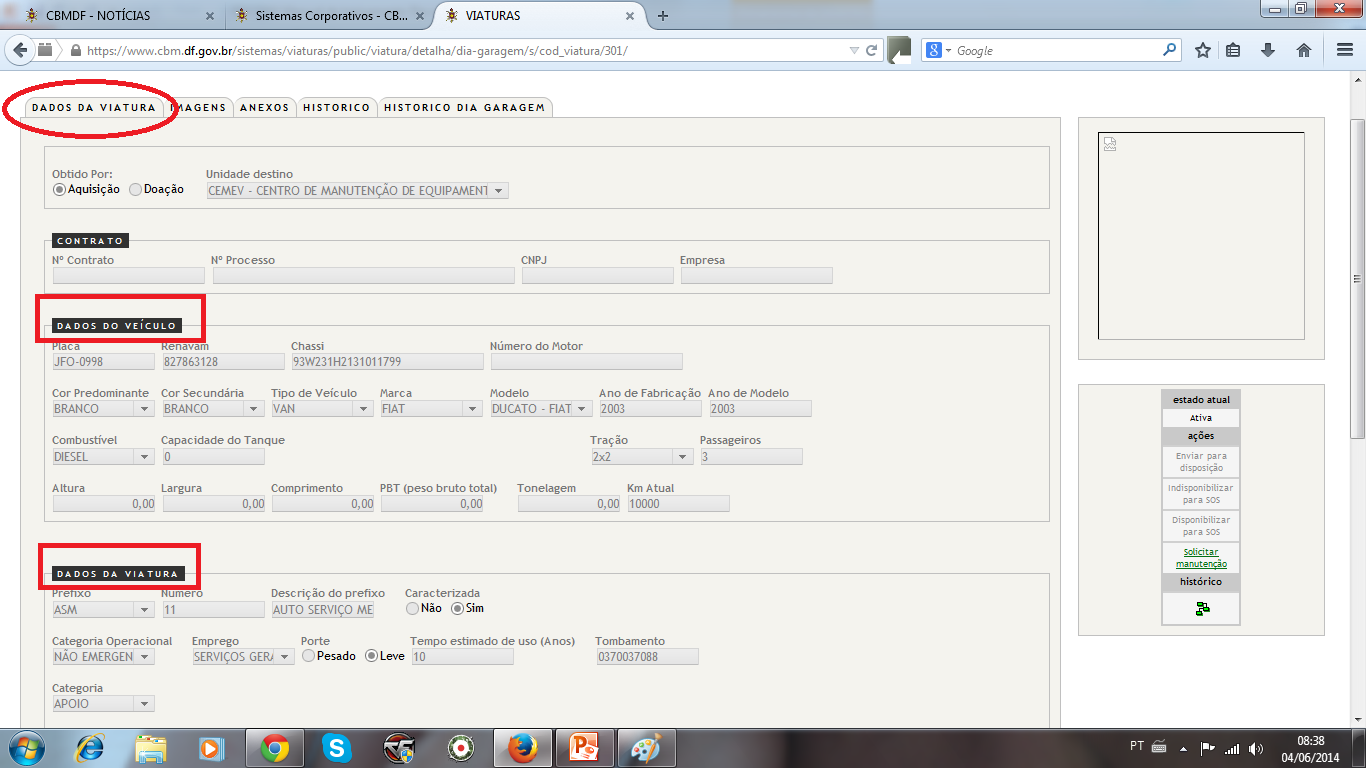Open Prefixo dropdown showing ASM
The image size is (1366, 768).
point(103,609)
